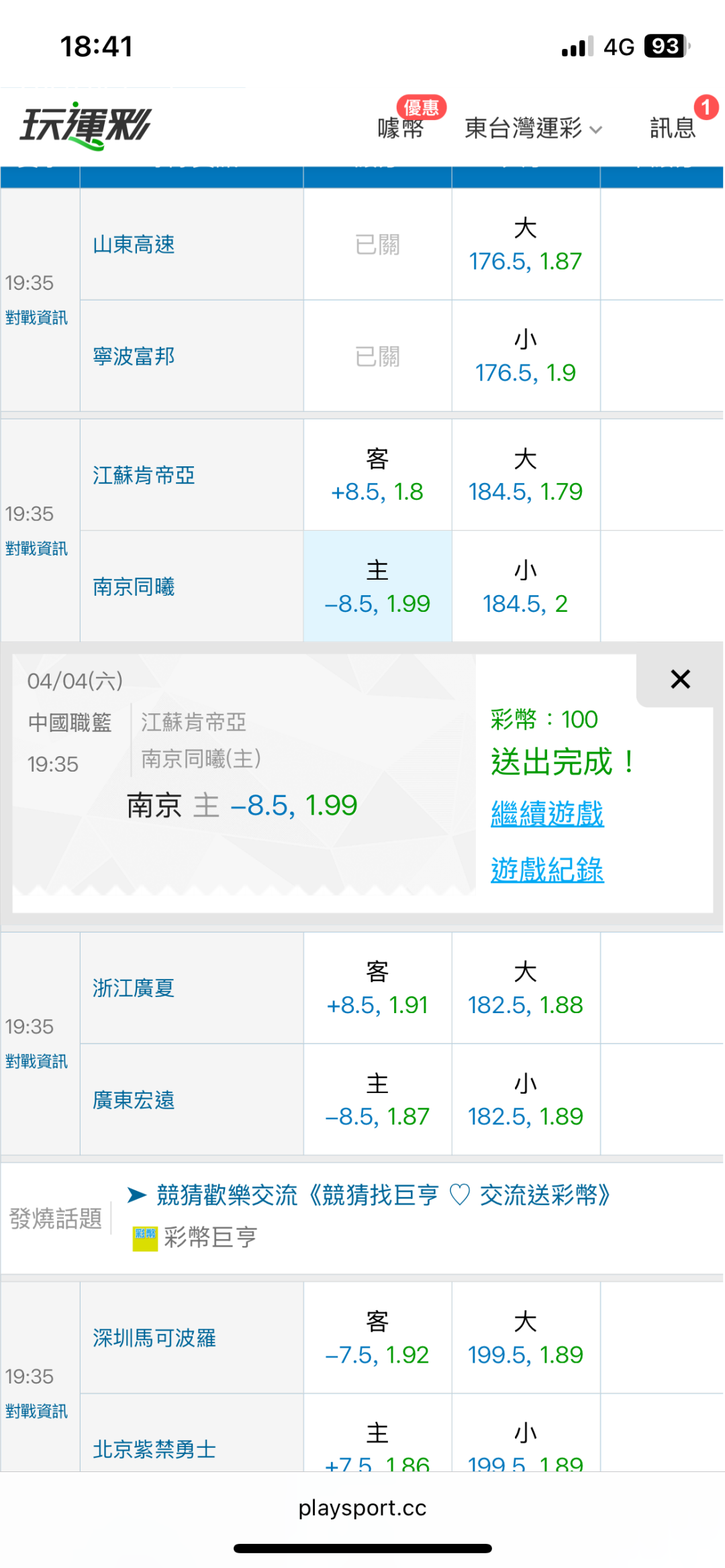
Task: Select 大 199.5, 1.89 for 深圳馬可波羅
Action: [x=526, y=1338]
